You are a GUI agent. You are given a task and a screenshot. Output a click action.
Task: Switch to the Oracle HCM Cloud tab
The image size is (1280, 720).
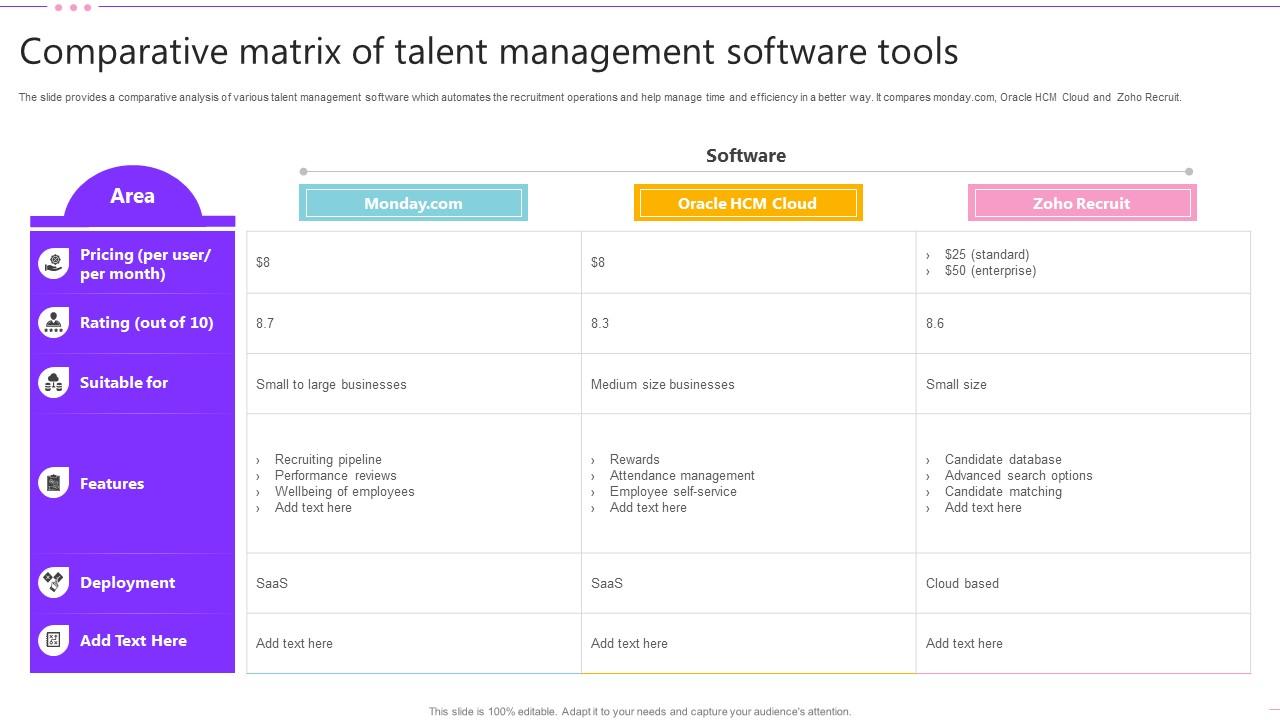748,203
